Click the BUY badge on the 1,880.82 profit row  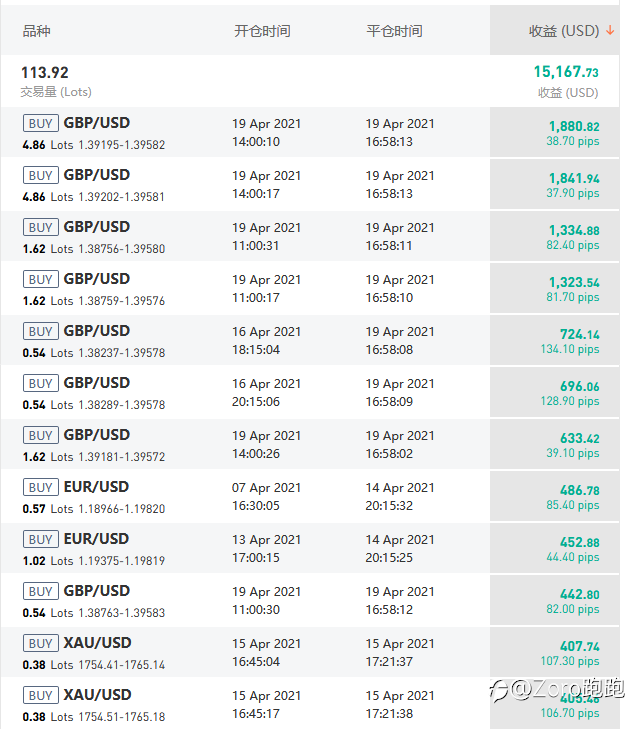point(41,123)
